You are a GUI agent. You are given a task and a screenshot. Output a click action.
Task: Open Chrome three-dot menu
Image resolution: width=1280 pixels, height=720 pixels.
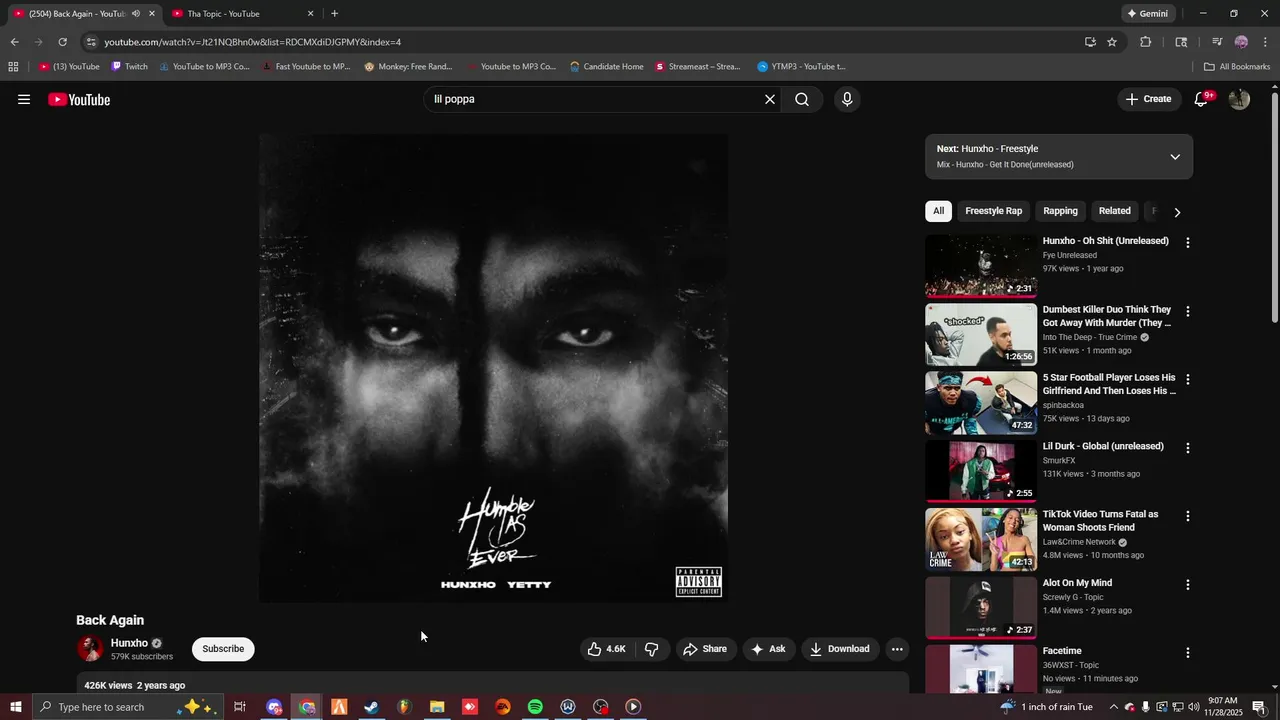(1266, 42)
